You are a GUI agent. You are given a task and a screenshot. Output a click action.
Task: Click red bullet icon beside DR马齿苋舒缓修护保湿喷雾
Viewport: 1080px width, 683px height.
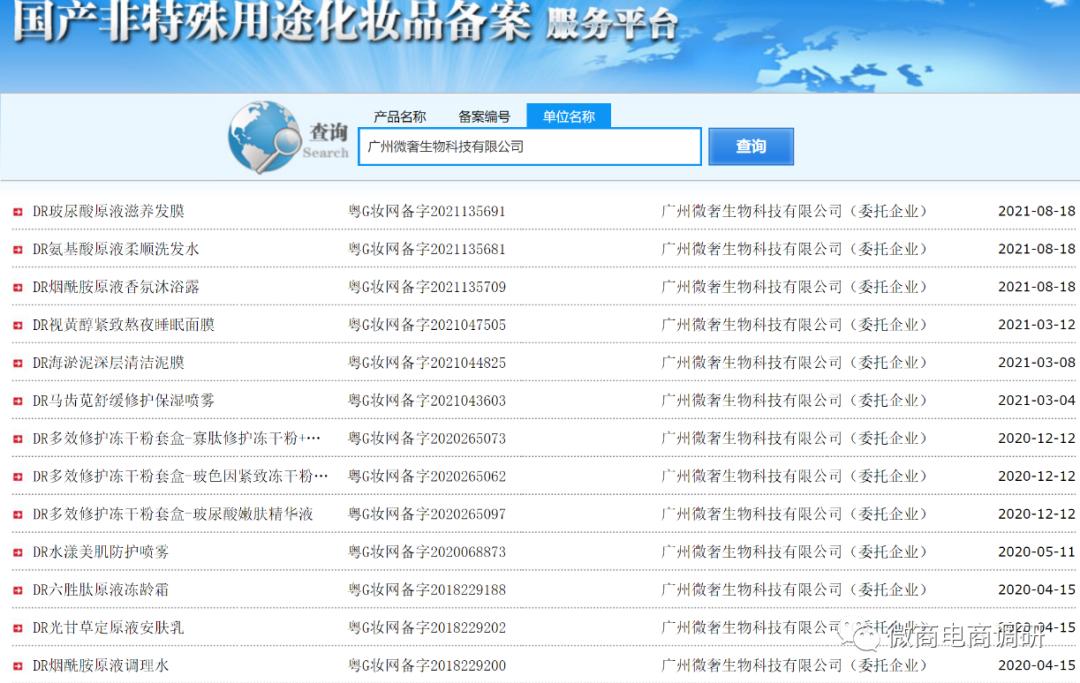18,401
